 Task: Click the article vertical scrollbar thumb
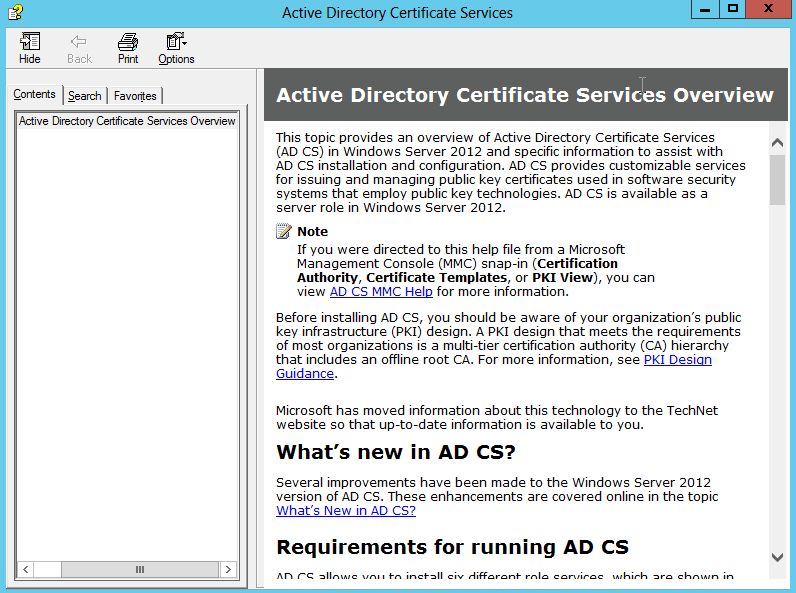click(777, 180)
